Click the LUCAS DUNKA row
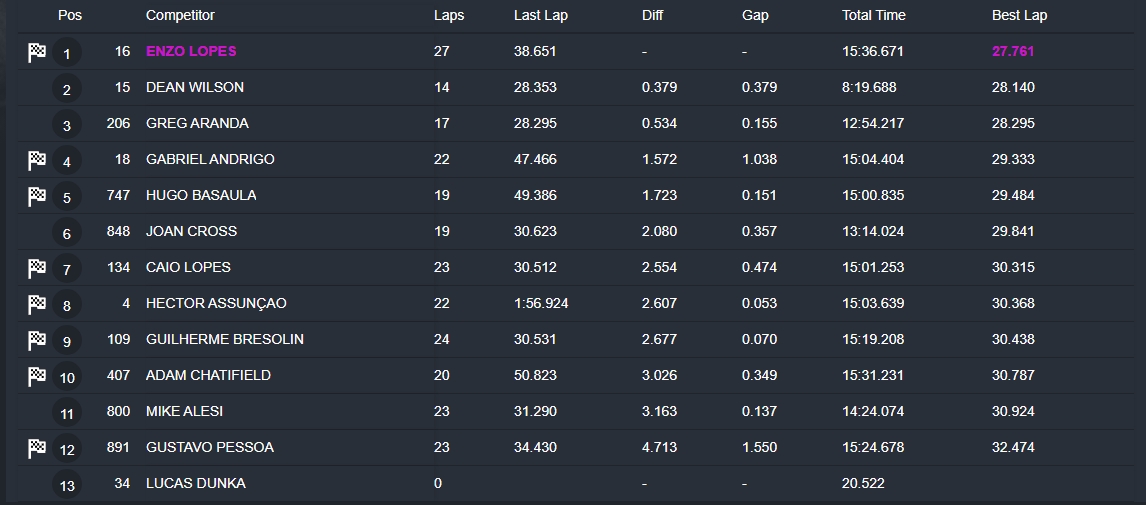 coord(576,483)
